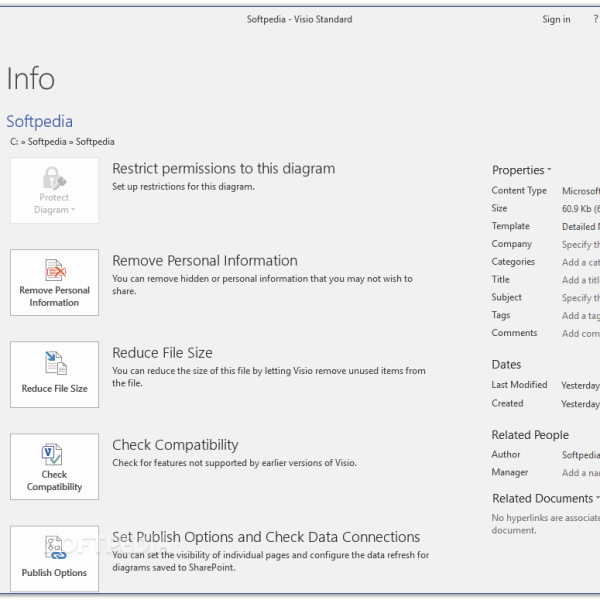Click the Tags property field
The height and width of the screenshot is (600, 600).
580,315
